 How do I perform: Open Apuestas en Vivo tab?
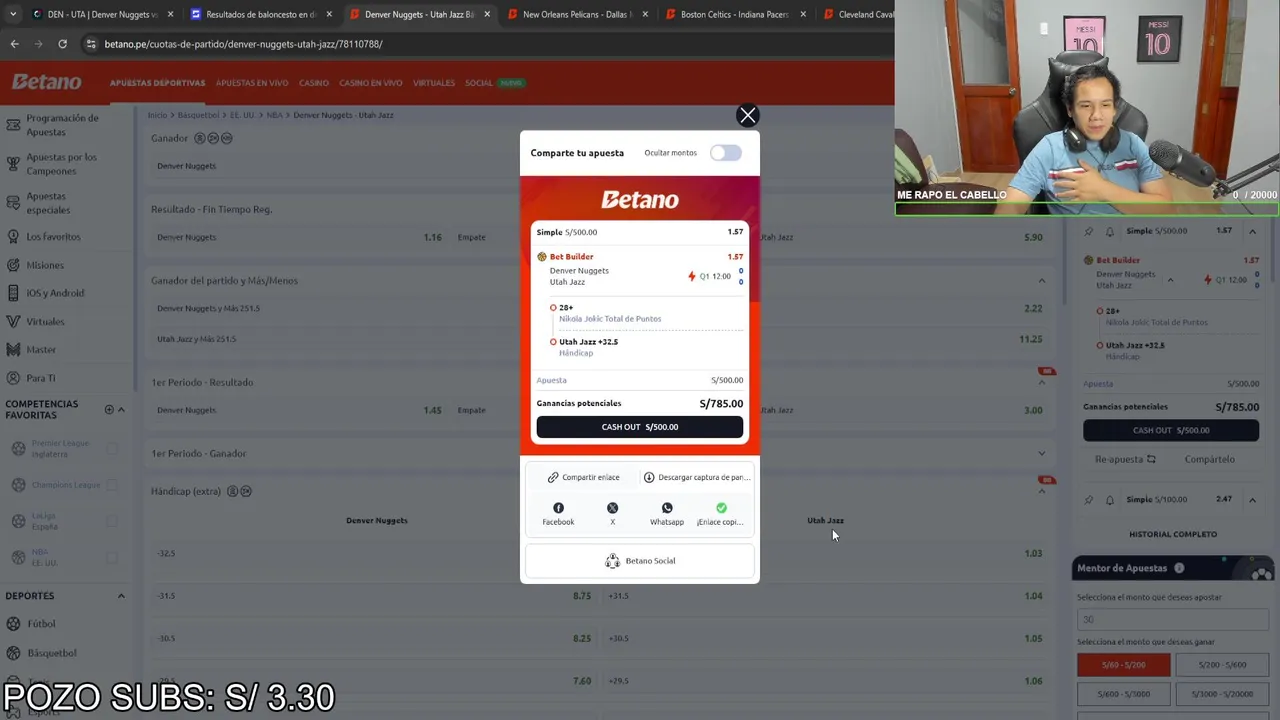(x=252, y=83)
